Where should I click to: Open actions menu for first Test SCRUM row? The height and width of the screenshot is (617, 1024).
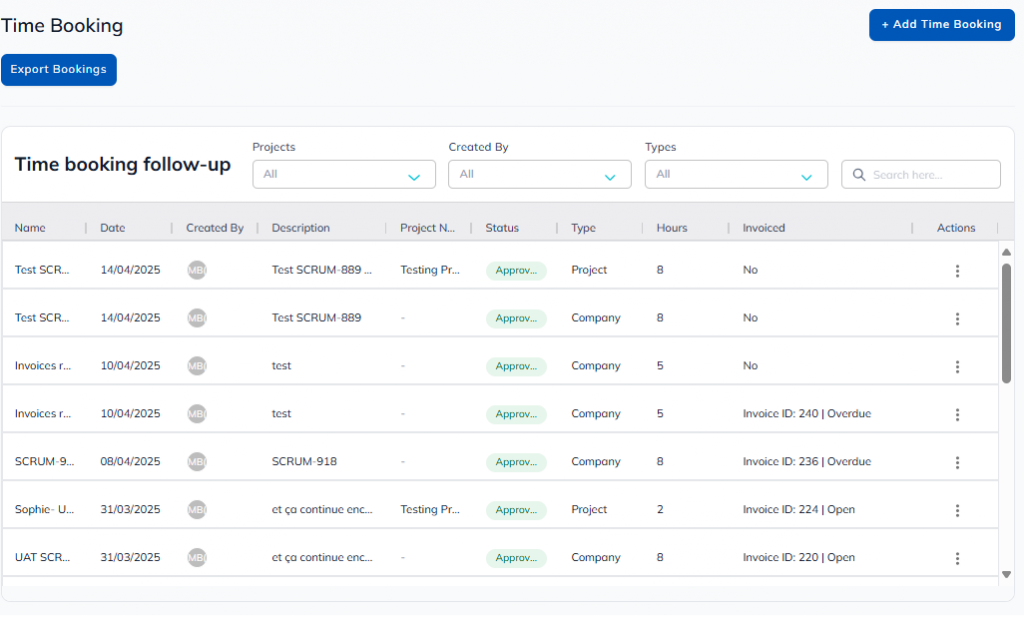[x=957, y=271]
